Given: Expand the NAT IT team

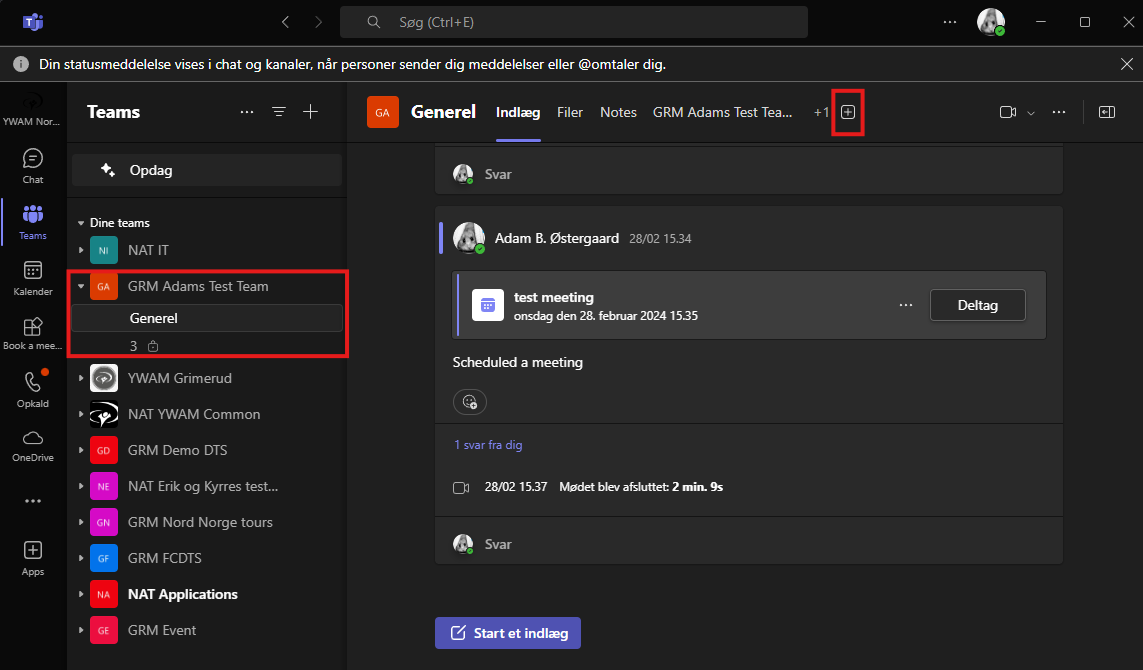Looking at the screenshot, I should pos(81,250).
